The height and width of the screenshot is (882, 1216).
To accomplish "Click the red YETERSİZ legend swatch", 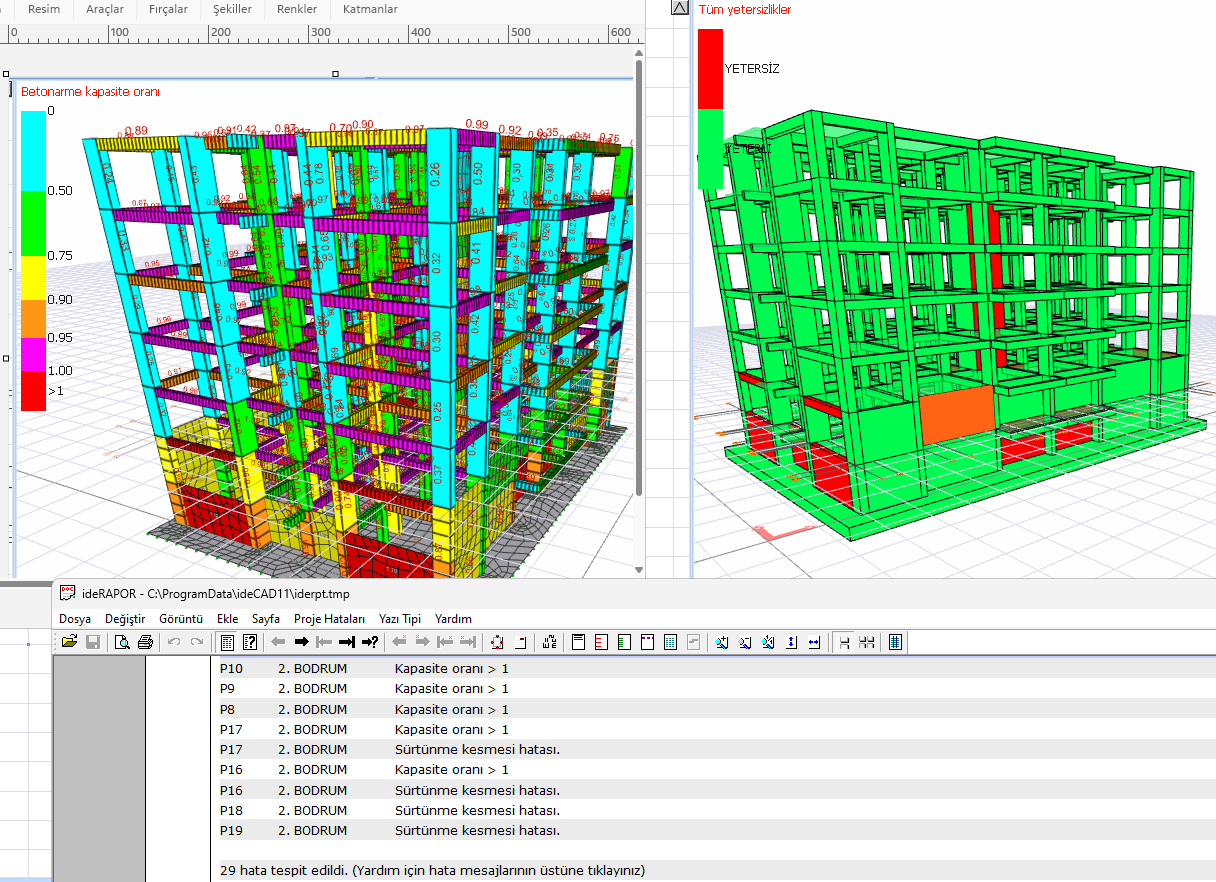I will [x=710, y=67].
